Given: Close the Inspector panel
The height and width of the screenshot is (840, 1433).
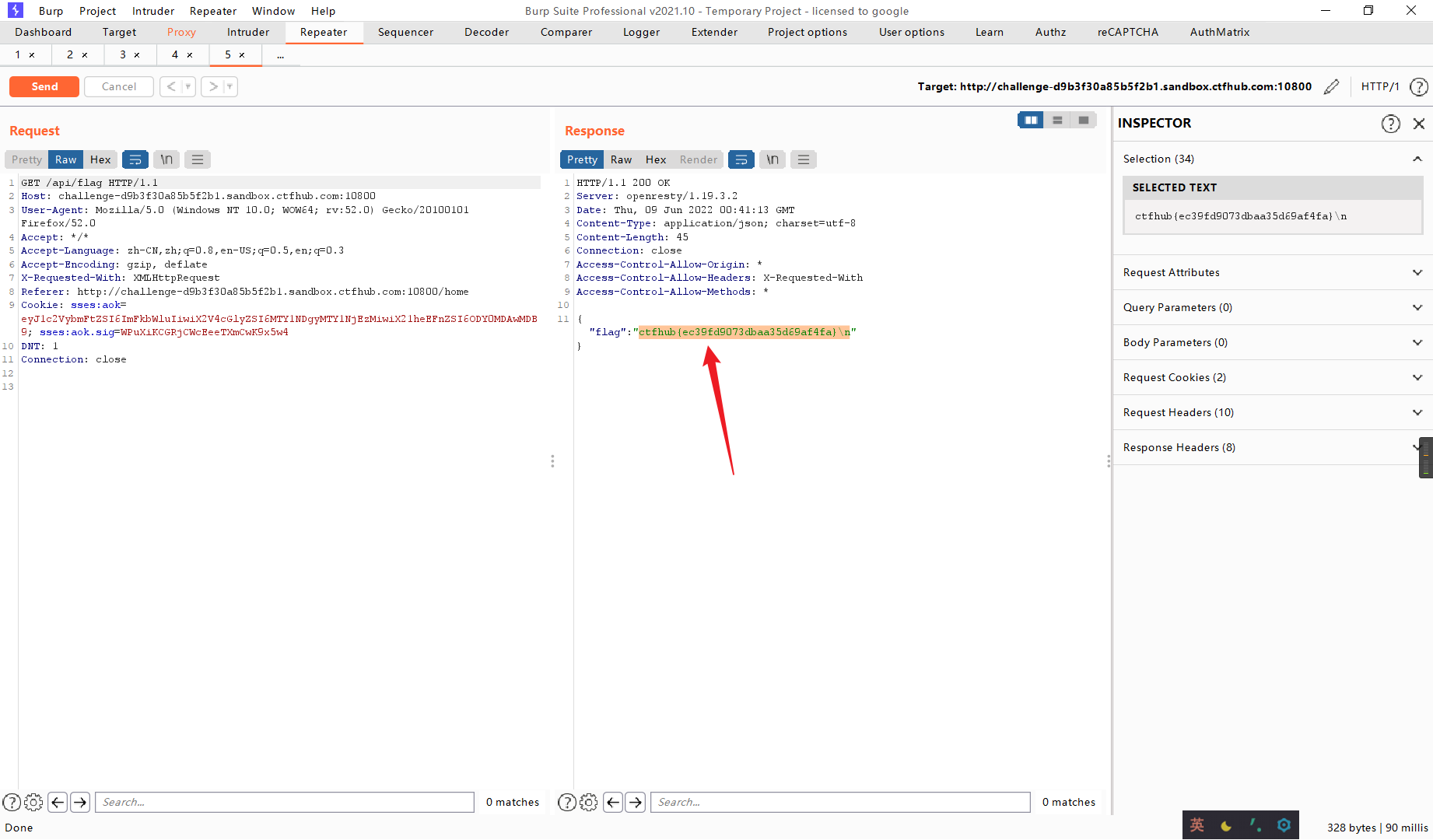Looking at the screenshot, I should click(x=1419, y=124).
